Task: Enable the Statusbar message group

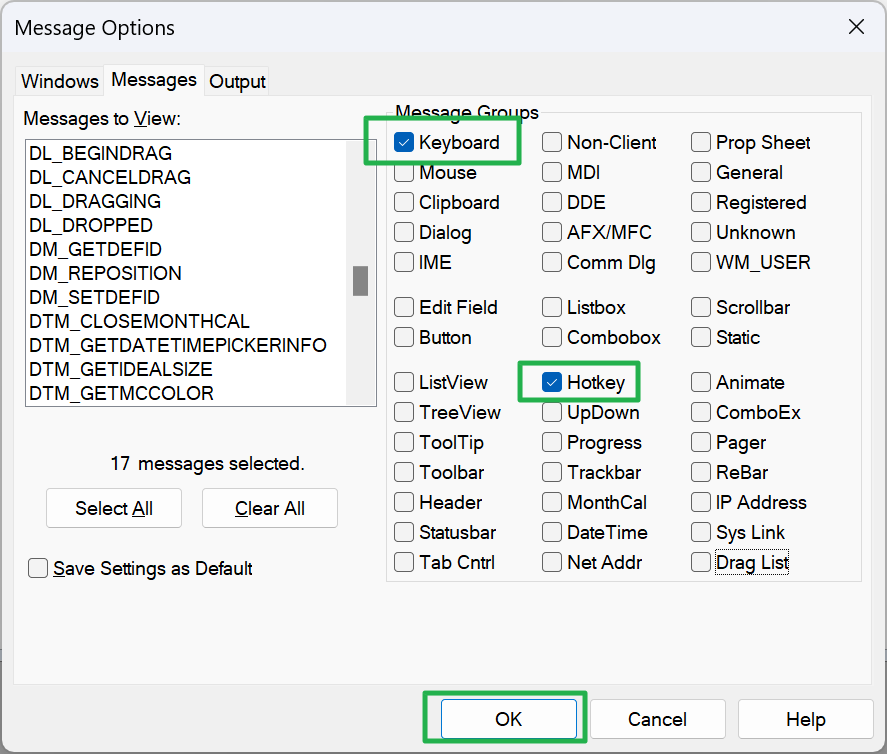Action: (x=404, y=532)
